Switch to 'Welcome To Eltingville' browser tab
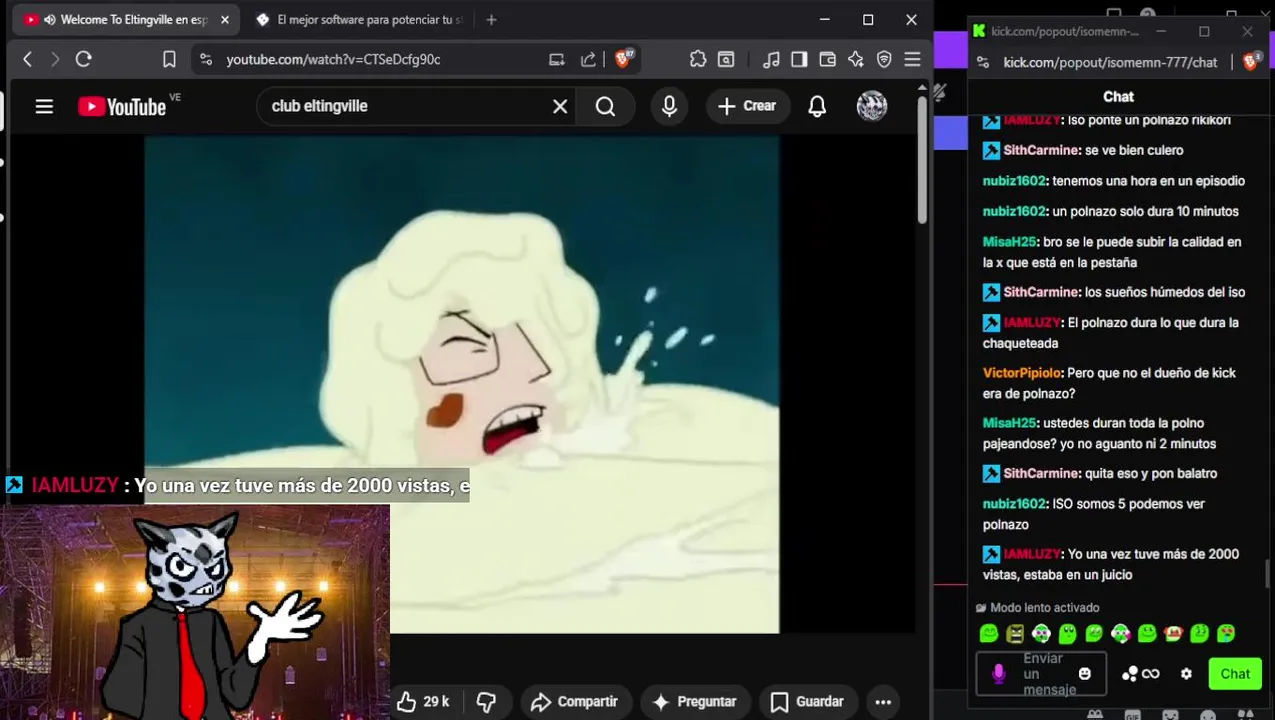 click(x=125, y=20)
